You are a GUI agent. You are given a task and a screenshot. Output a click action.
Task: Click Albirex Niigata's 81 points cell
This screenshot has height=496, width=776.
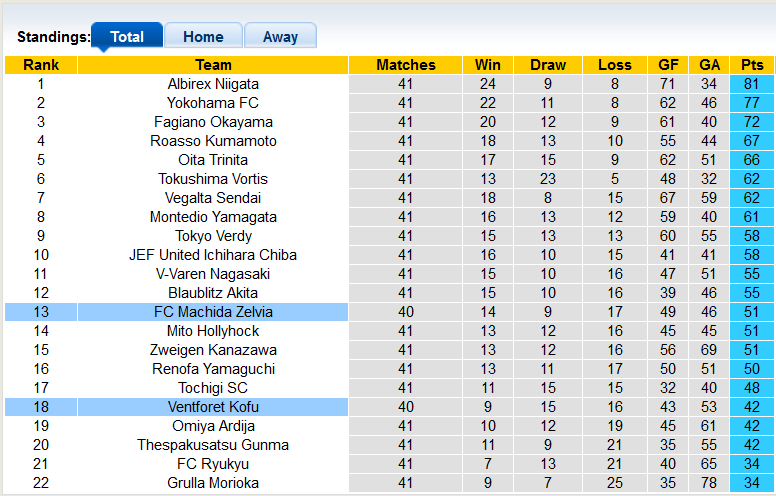click(752, 84)
